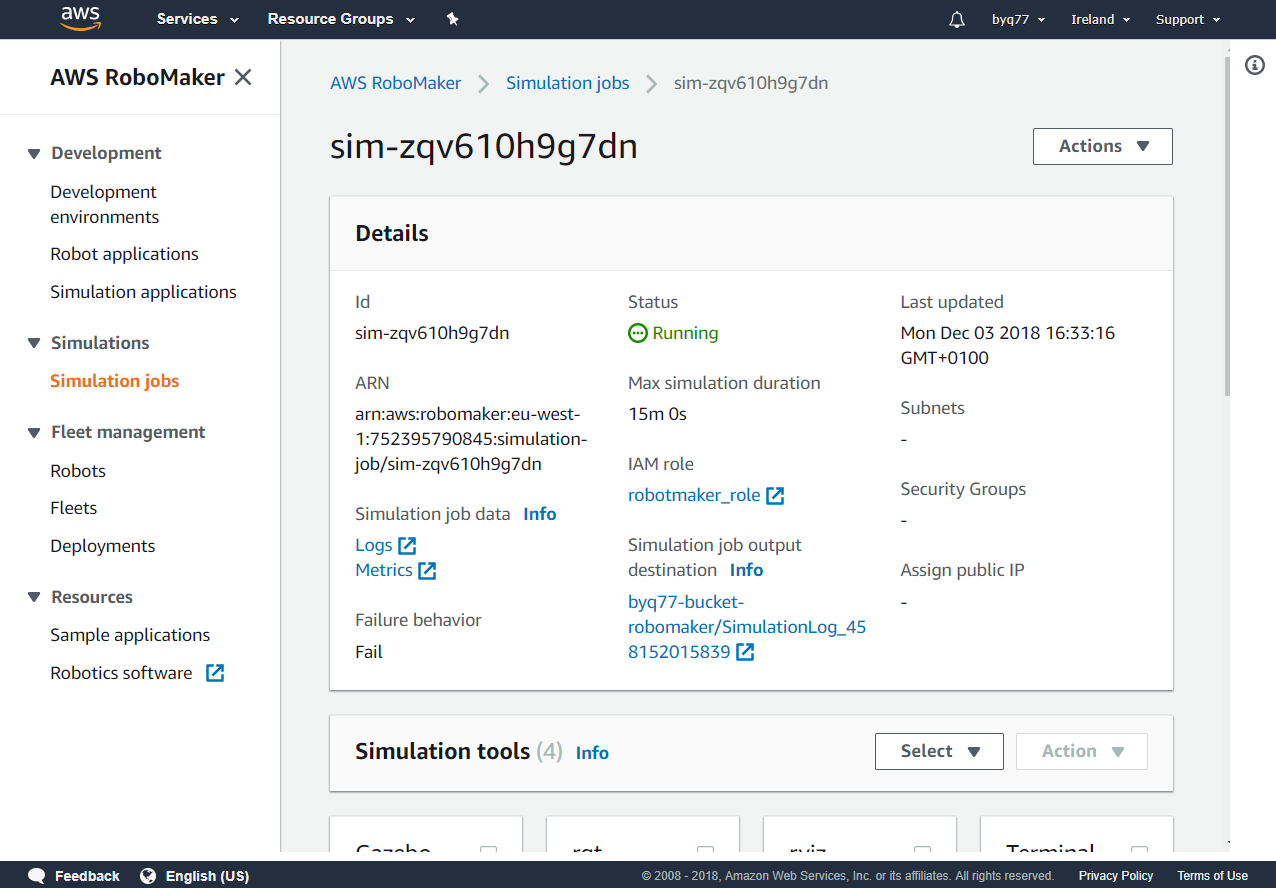Open the disabled Action dropdown
Viewport: 1276px width, 888px height.
tap(1082, 751)
